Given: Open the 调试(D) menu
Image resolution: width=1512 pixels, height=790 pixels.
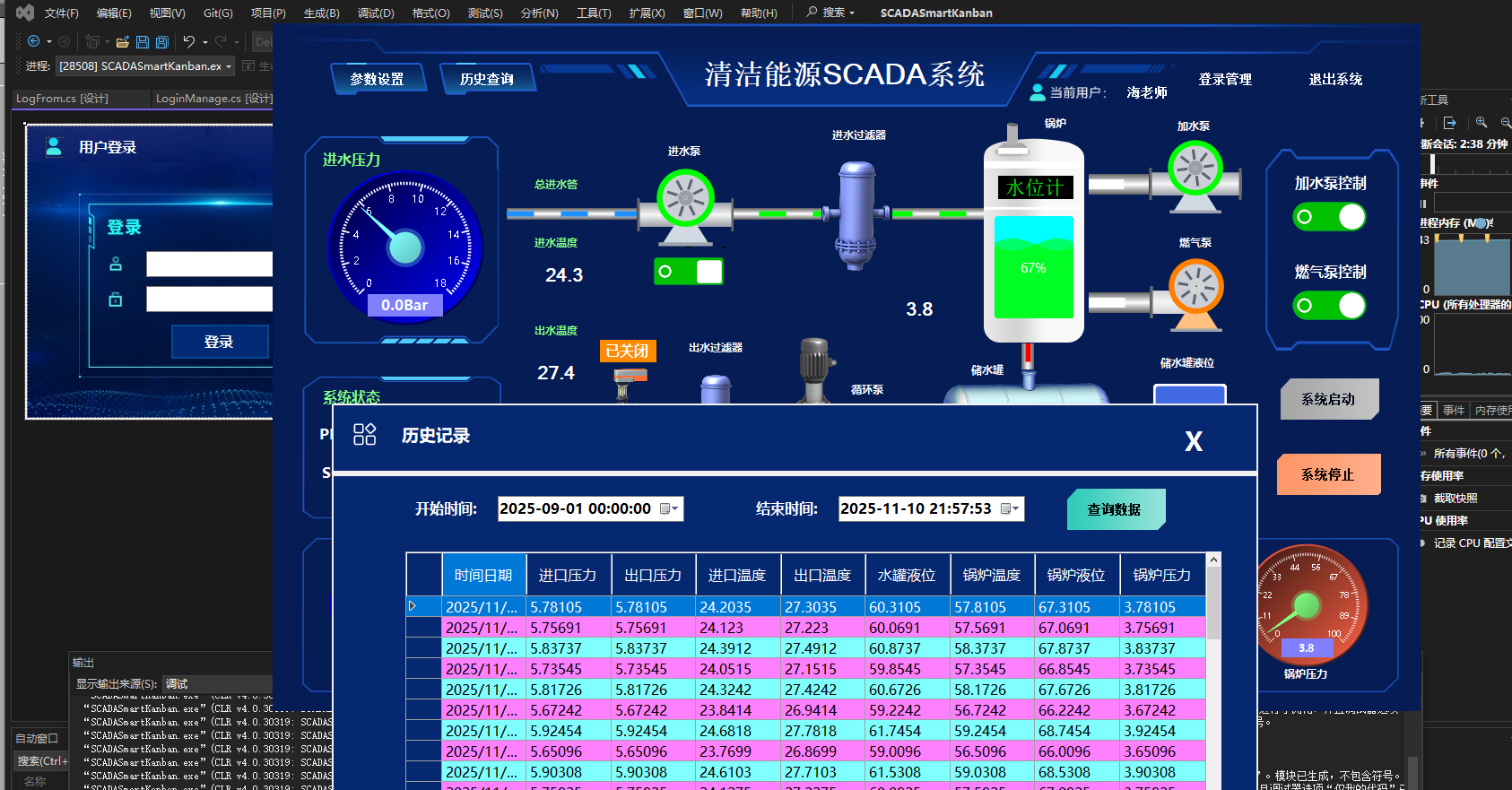Looking at the screenshot, I should (x=376, y=13).
